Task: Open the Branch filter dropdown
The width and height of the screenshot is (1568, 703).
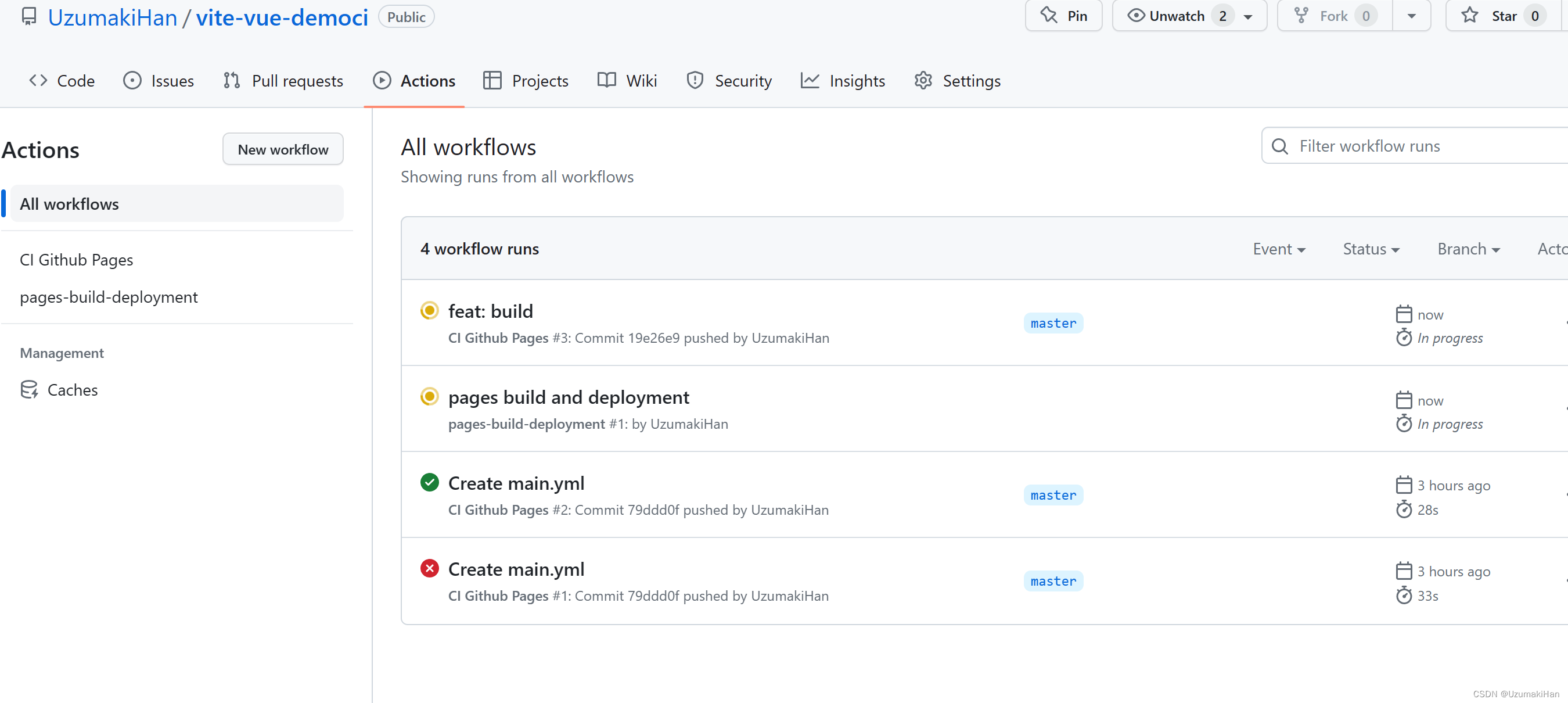Action: (1468, 249)
